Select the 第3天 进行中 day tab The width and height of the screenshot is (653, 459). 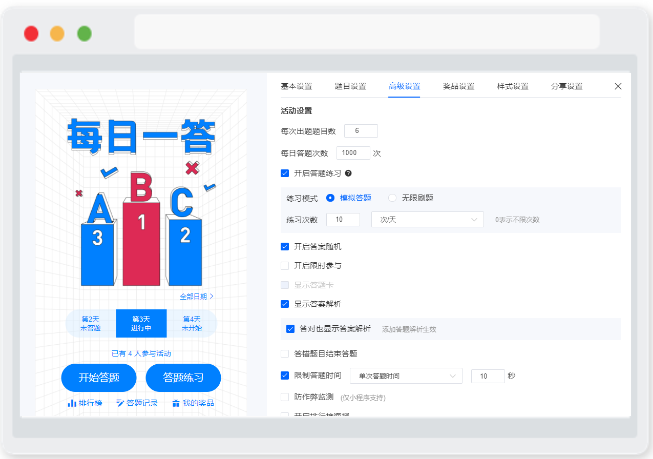click(x=141, y=323)
